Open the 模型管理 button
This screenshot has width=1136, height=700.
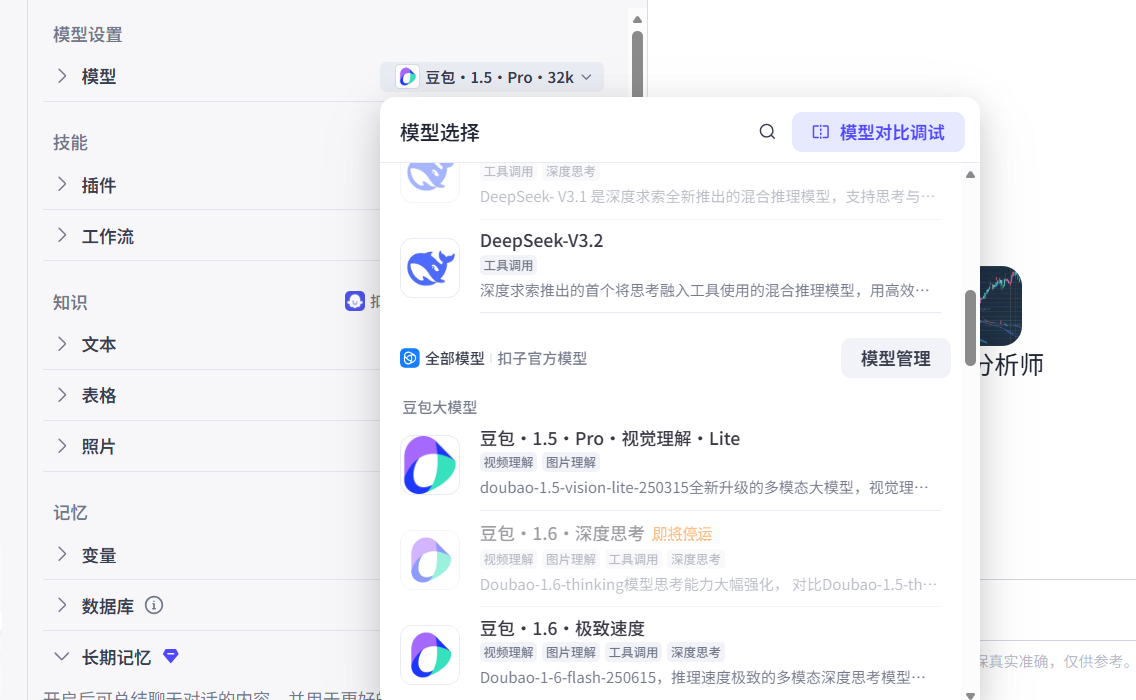(x=895, y=358)
